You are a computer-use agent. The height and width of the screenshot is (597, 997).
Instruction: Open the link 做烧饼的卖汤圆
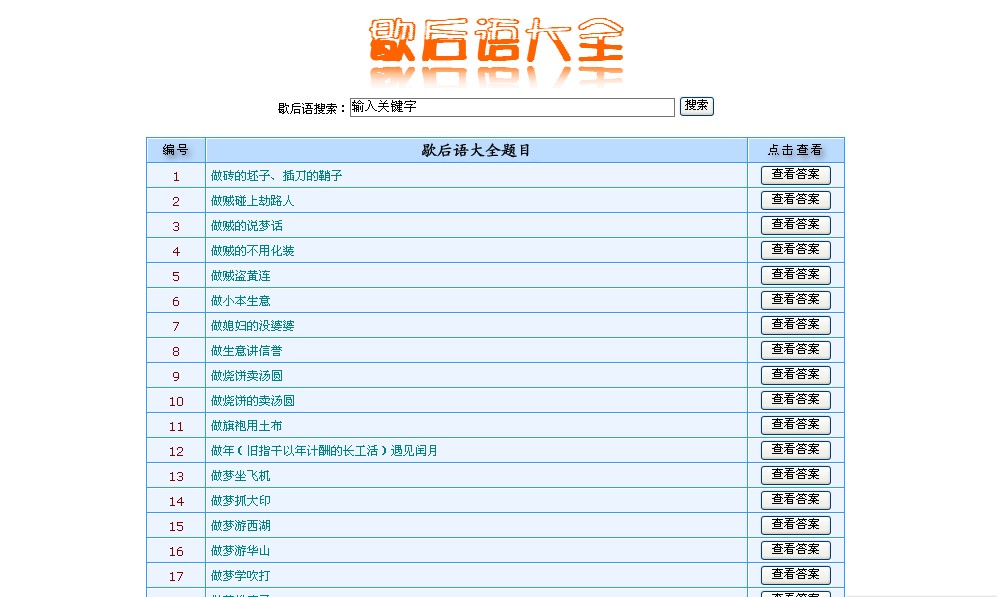[252, 401]
